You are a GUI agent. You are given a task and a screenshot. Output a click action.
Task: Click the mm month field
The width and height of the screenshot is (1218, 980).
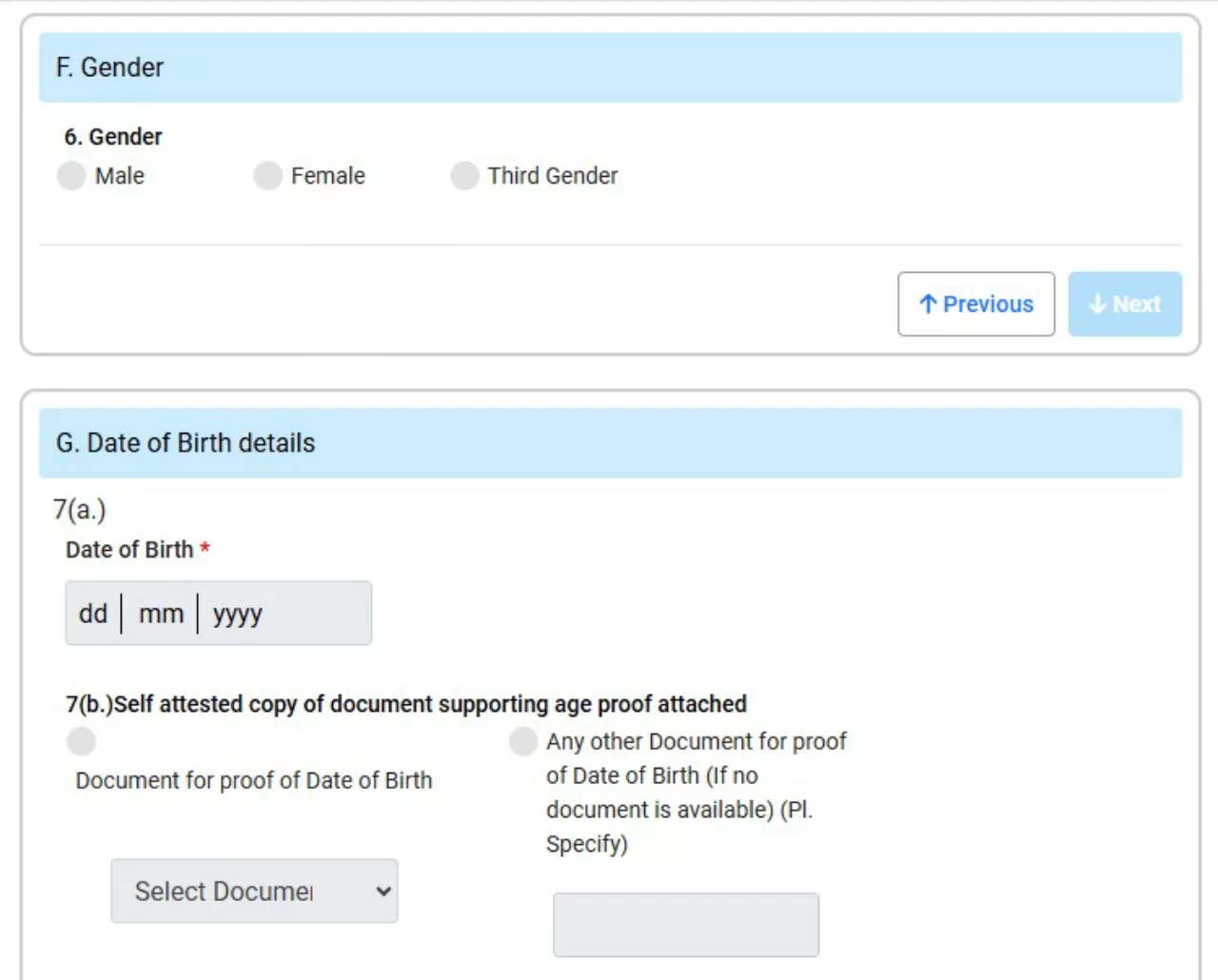coord(161,614)
